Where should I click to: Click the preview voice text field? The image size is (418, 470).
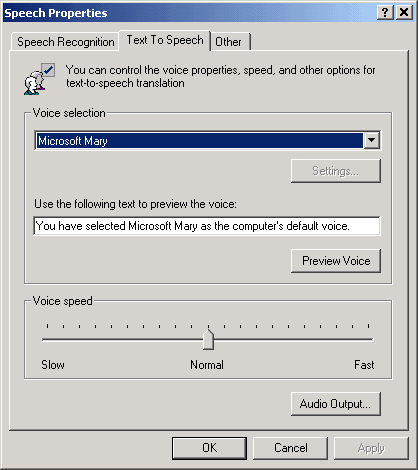click(x=207, y=226)
